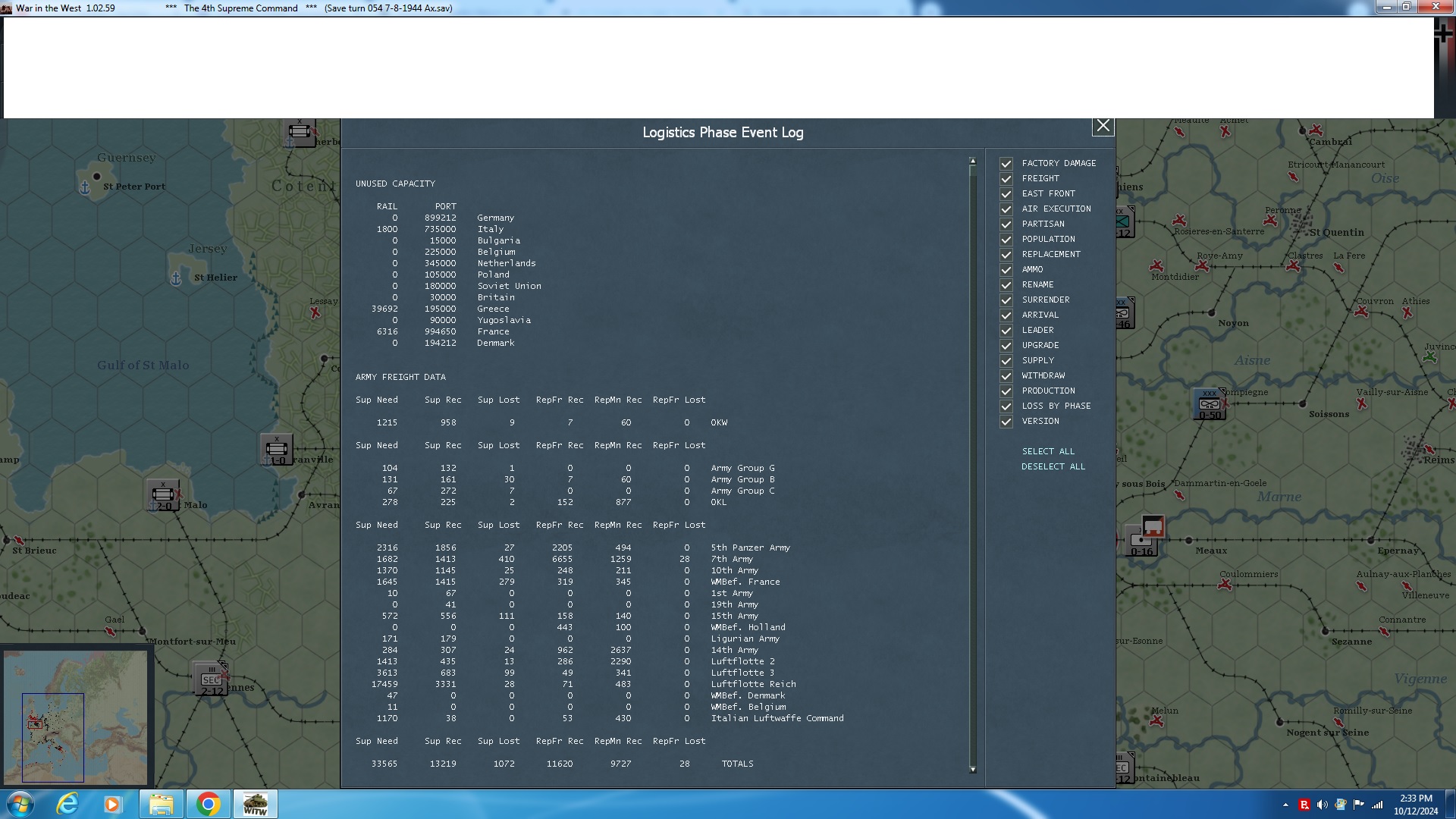This screenshot has height=819, width=1456.
Task: Close the Logistics Phase Event Log
Action: pos(1103,127)
